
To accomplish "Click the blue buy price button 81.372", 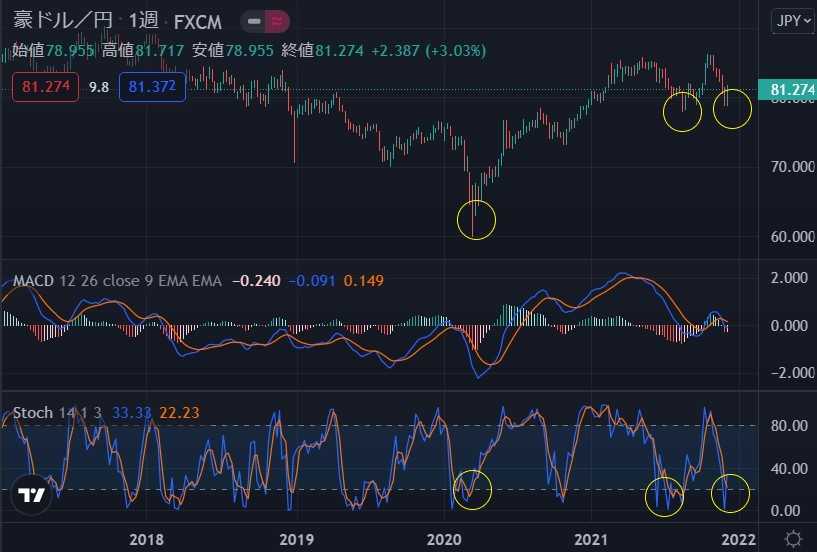I will [x=153, y=87].
